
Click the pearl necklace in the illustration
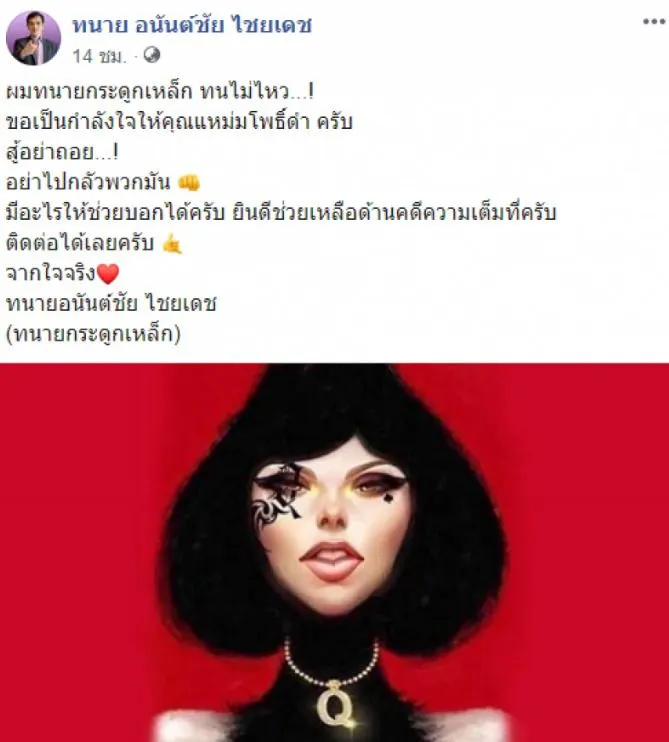pyautogui.click(x=331, y=662)
